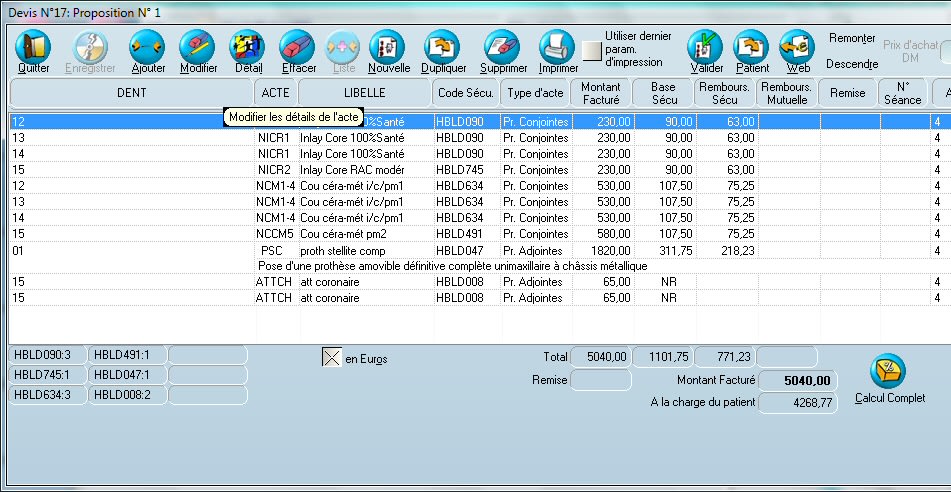Click the Valider checkmark icon

[706, 48]
